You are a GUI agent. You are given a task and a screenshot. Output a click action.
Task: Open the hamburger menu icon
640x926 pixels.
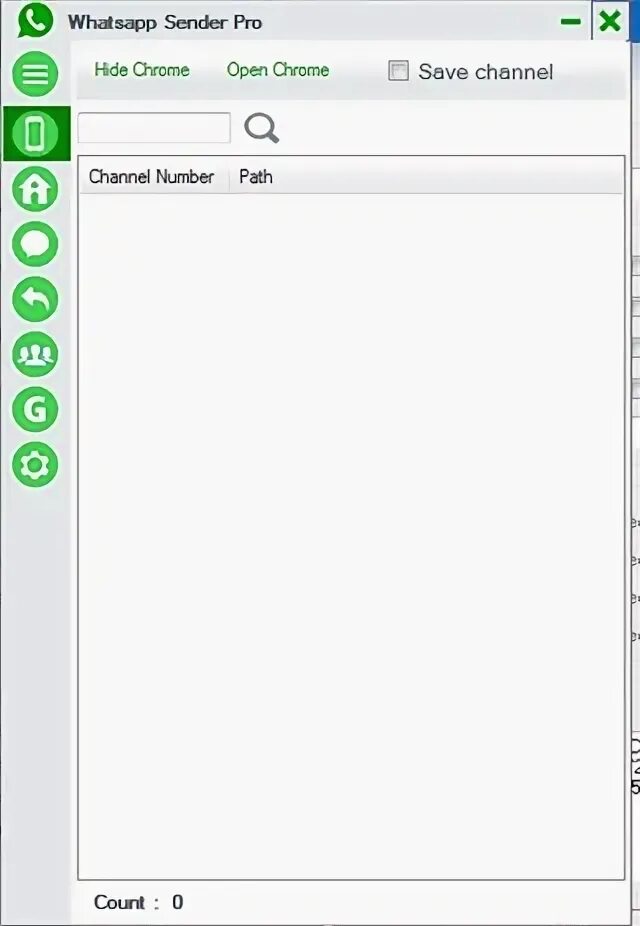coord(35,74)
